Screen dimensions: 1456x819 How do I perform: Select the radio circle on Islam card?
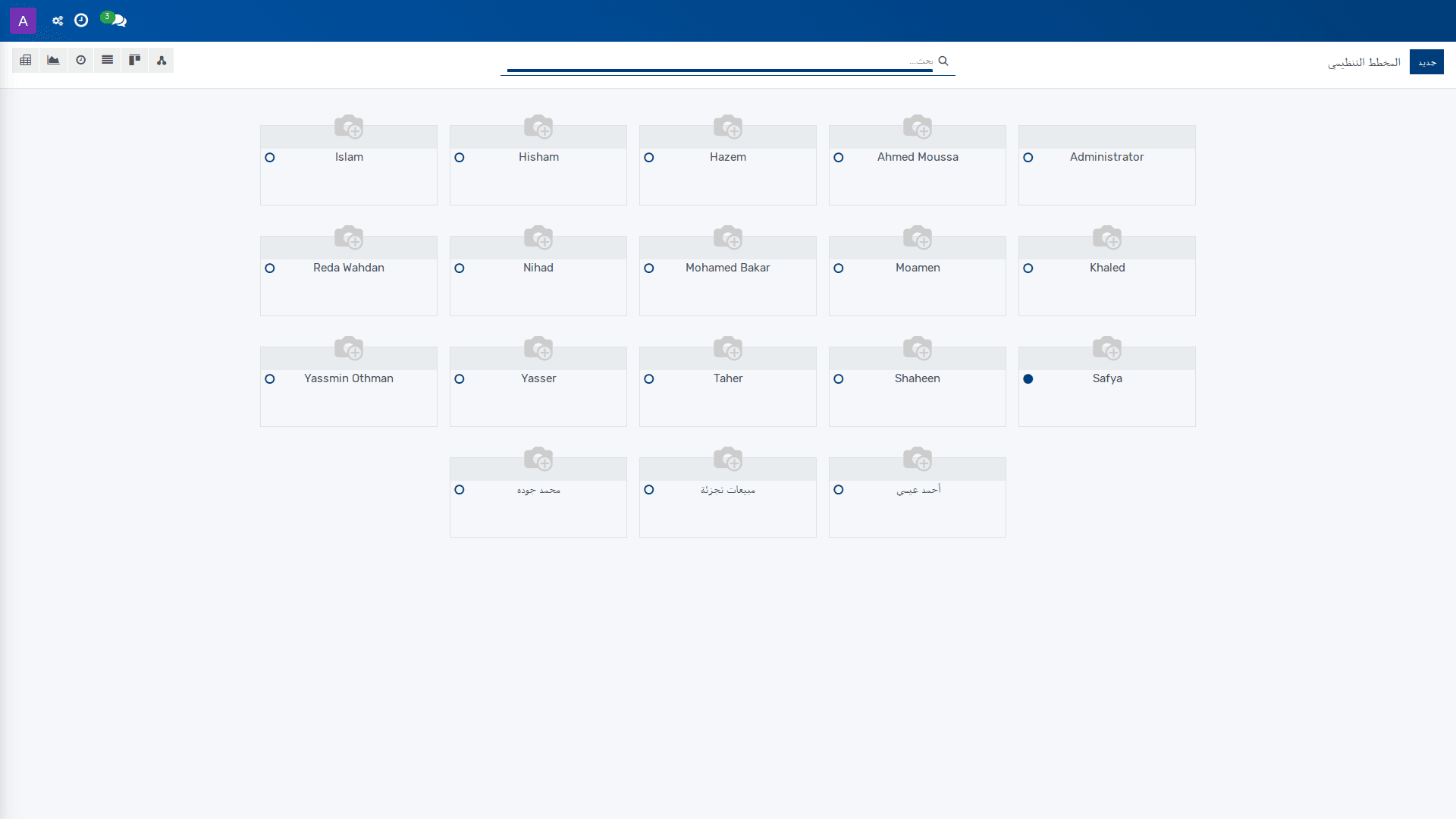[x=270, y=158]
